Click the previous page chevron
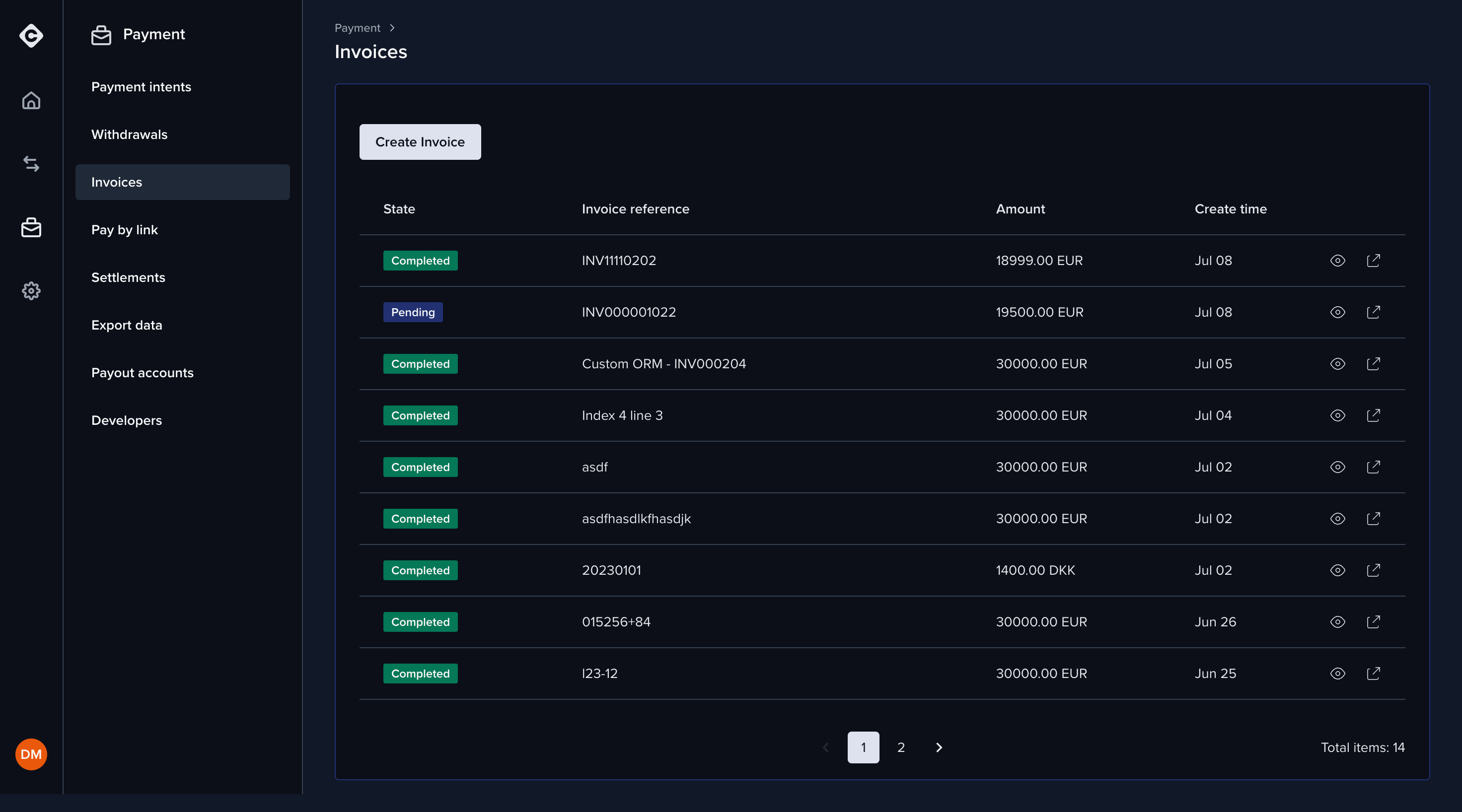This screenshot has width=1462, height=812. 826,747
